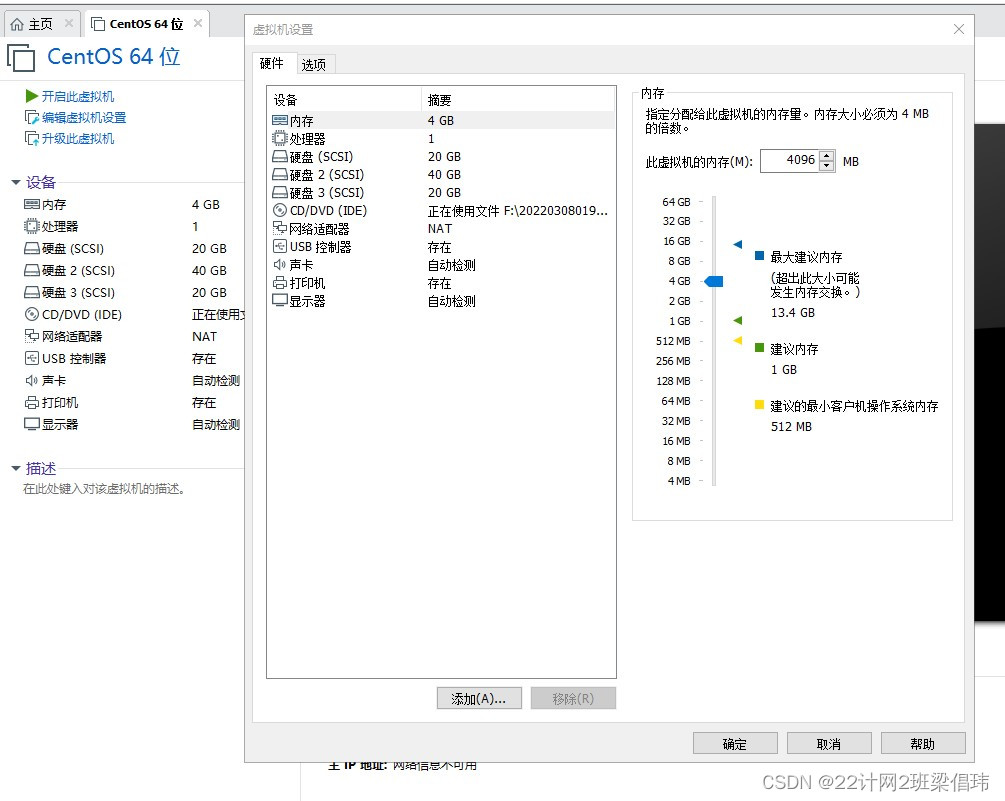
Task: Cancel the dialog with 取消 button
Action: [829, 744]
